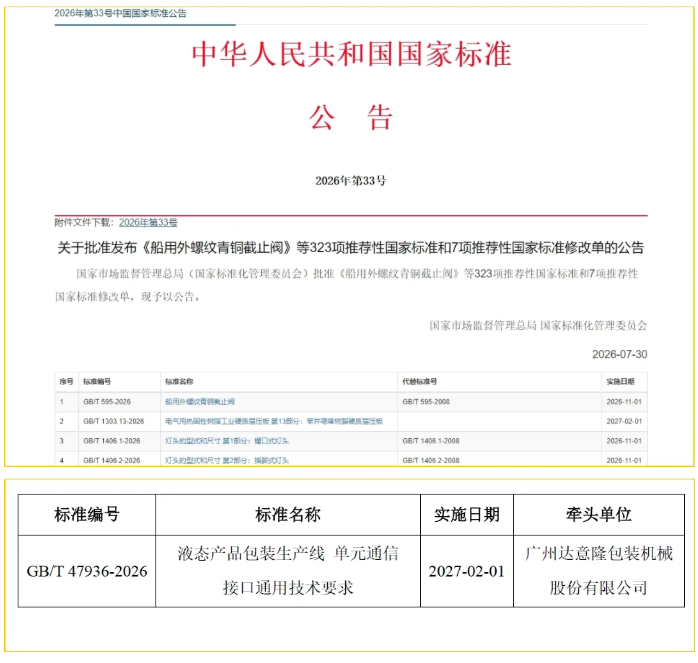Select the cell GB/T 47936-2026 in lower table
This screenshot has height=663, width=698.
point(87,571)
